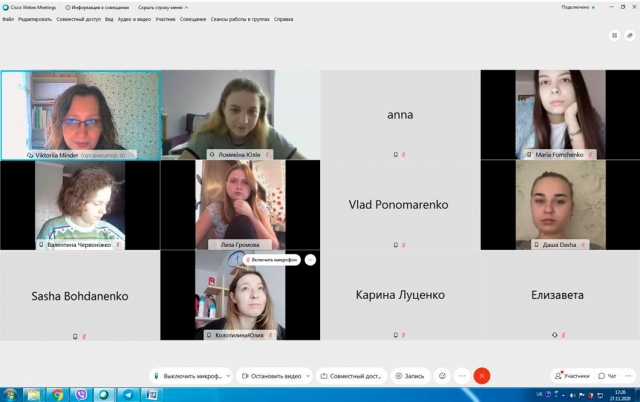Stop video with Остановить видео button
The image size is (640, 402).
pyautogui.click(x=271, y=376)
